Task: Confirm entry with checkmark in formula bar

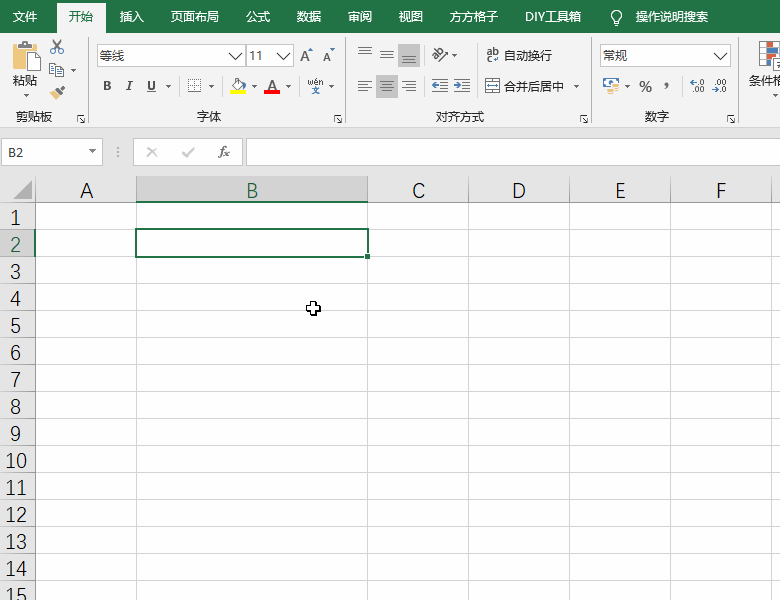Action: (188, 152)
